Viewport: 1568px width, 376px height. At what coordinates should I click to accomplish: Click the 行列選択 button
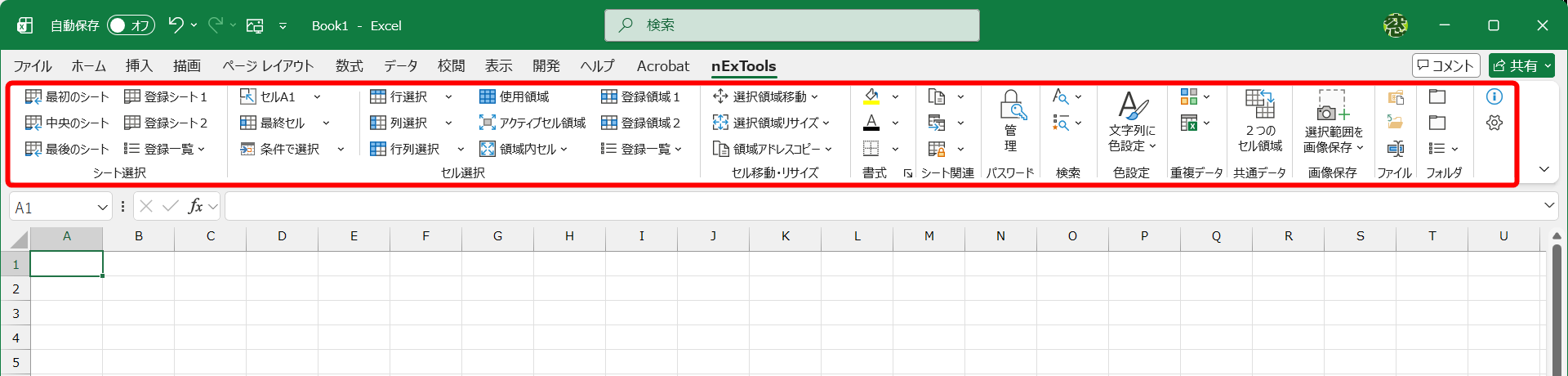point(405,149)
